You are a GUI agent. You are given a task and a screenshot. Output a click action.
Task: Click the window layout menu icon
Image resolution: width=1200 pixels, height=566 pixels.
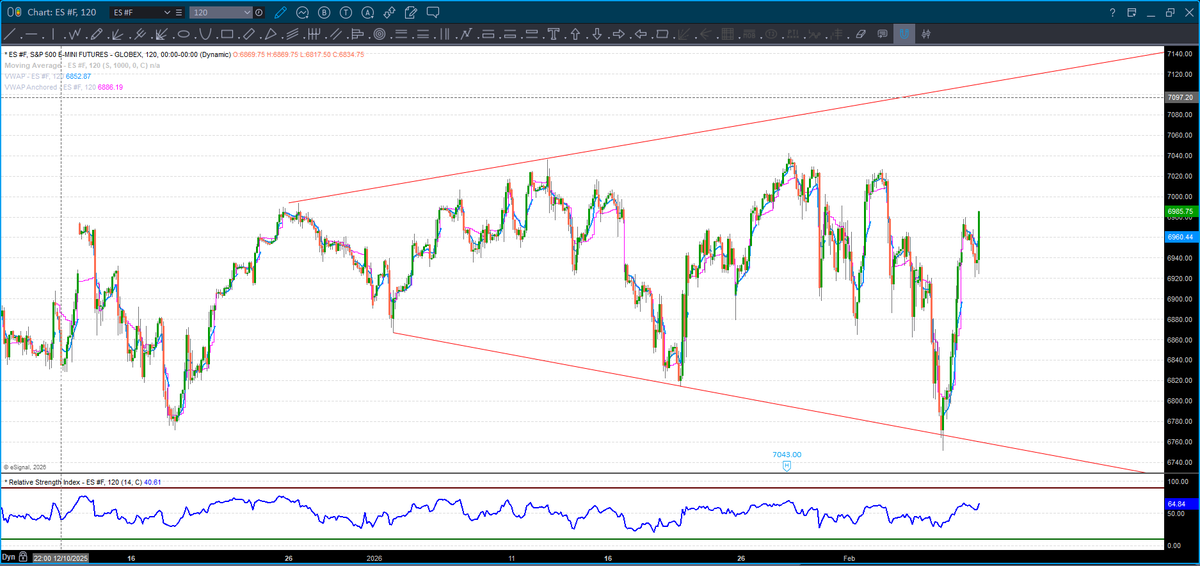(1134, 12)
